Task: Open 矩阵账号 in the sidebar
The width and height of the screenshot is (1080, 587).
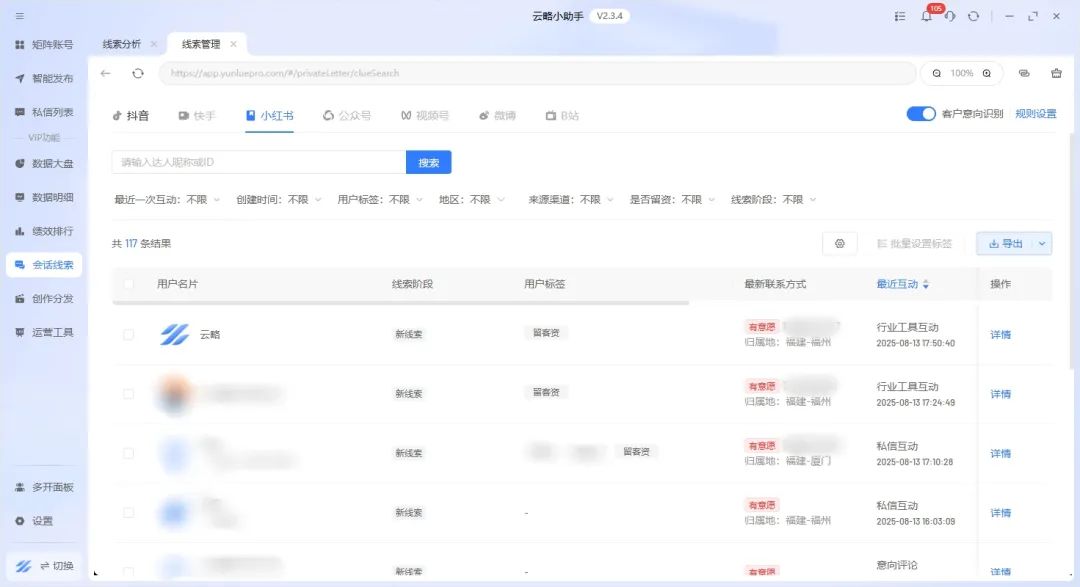Action: 44,45
